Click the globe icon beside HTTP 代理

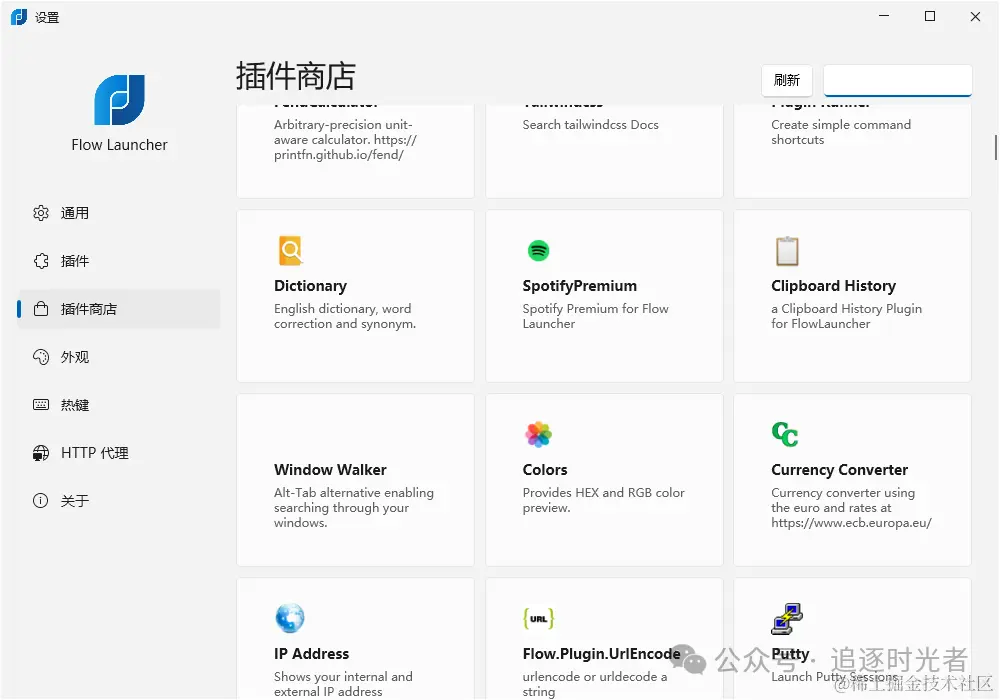pos(41,453)
